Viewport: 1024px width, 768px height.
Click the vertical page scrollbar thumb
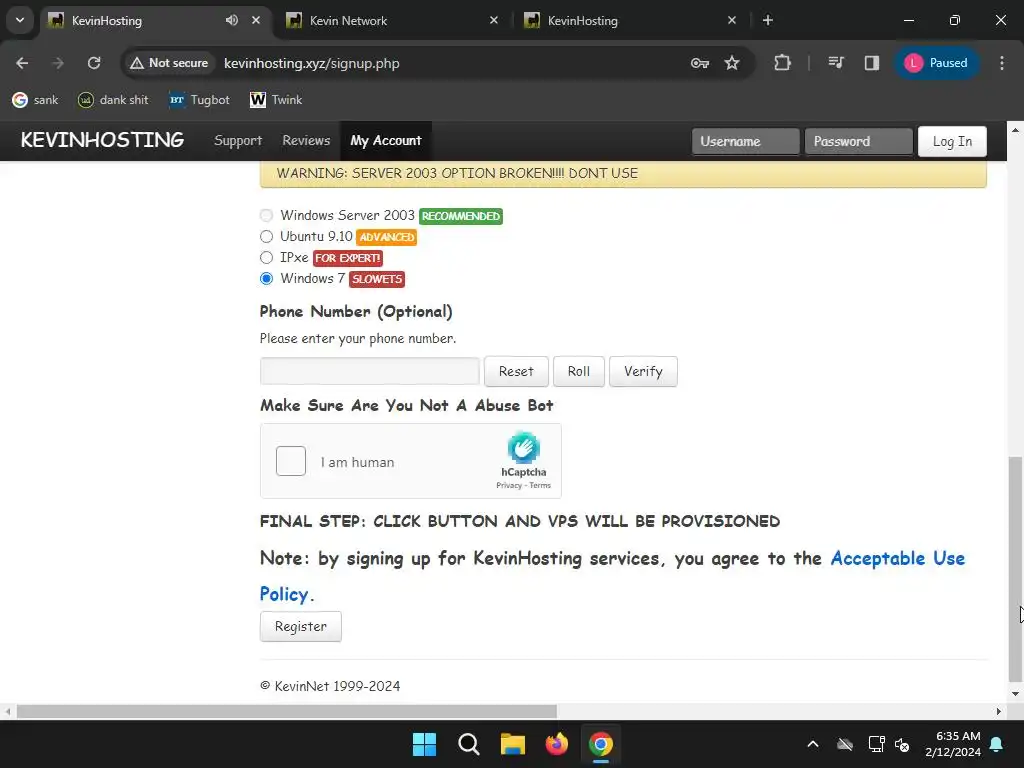(1015, 568)
